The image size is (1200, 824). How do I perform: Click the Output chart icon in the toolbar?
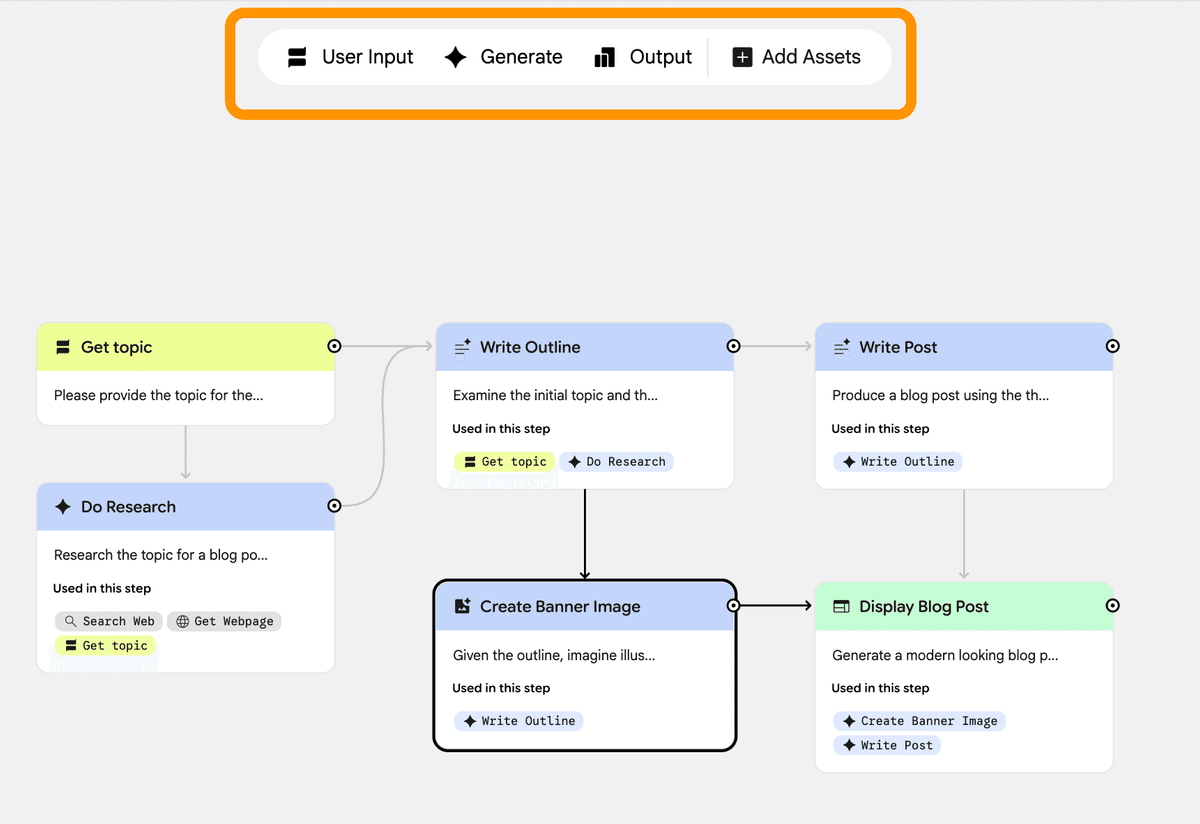(x=604, y=57)
